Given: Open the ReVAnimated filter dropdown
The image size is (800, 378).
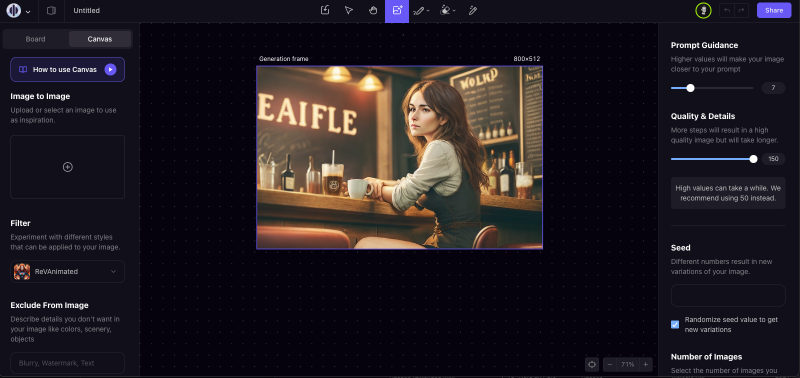Looking at the screenshot, I should (67, 271).
